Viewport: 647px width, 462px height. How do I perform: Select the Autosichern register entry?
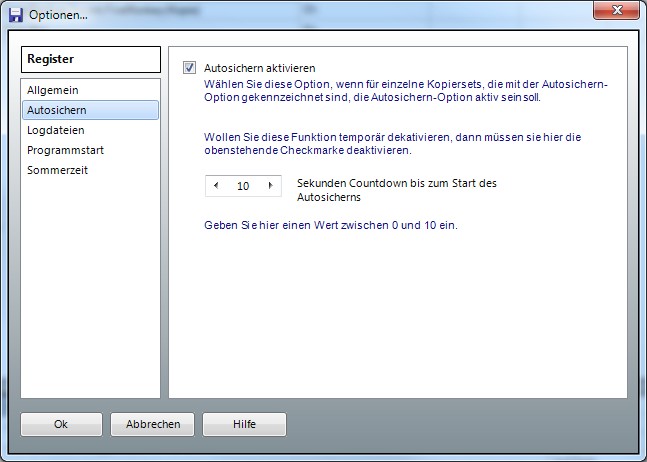pyautogui.click(x=56, y=110)
